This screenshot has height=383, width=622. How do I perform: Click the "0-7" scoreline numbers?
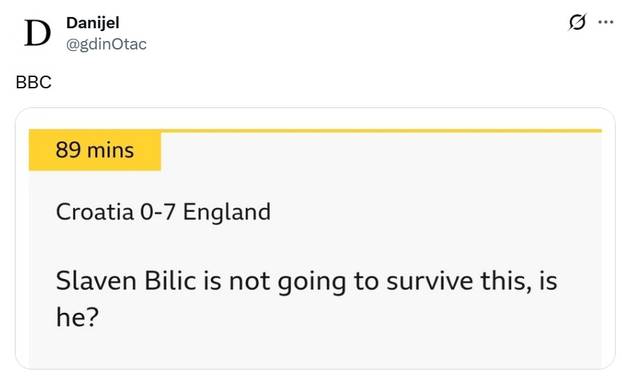[x=157, y=212]
